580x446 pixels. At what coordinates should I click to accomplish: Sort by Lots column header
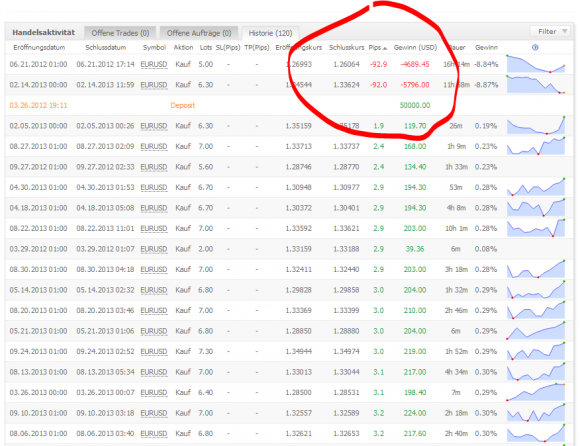[x=206, y=47]
